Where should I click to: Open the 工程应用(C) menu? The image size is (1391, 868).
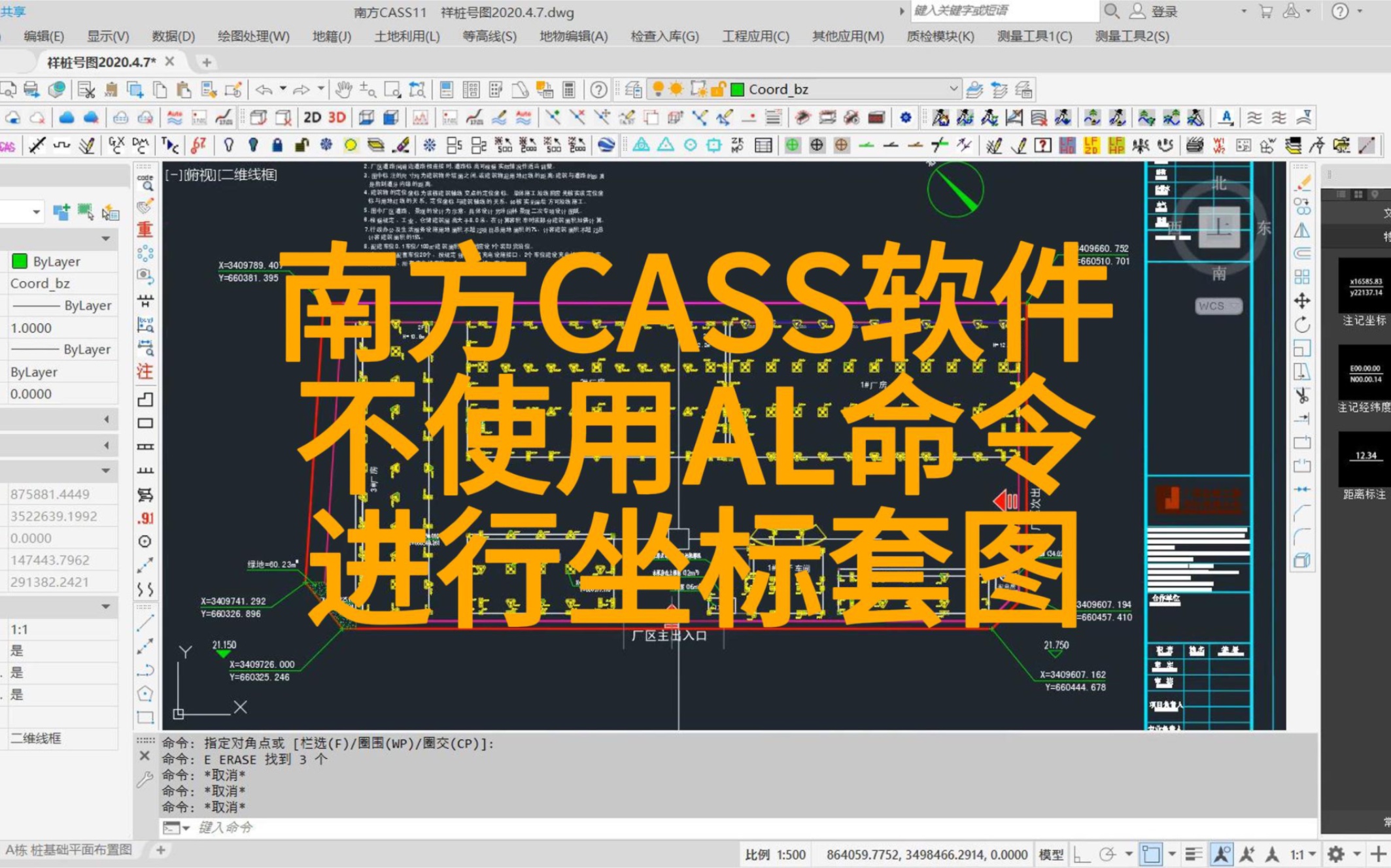tap(755, 37)
